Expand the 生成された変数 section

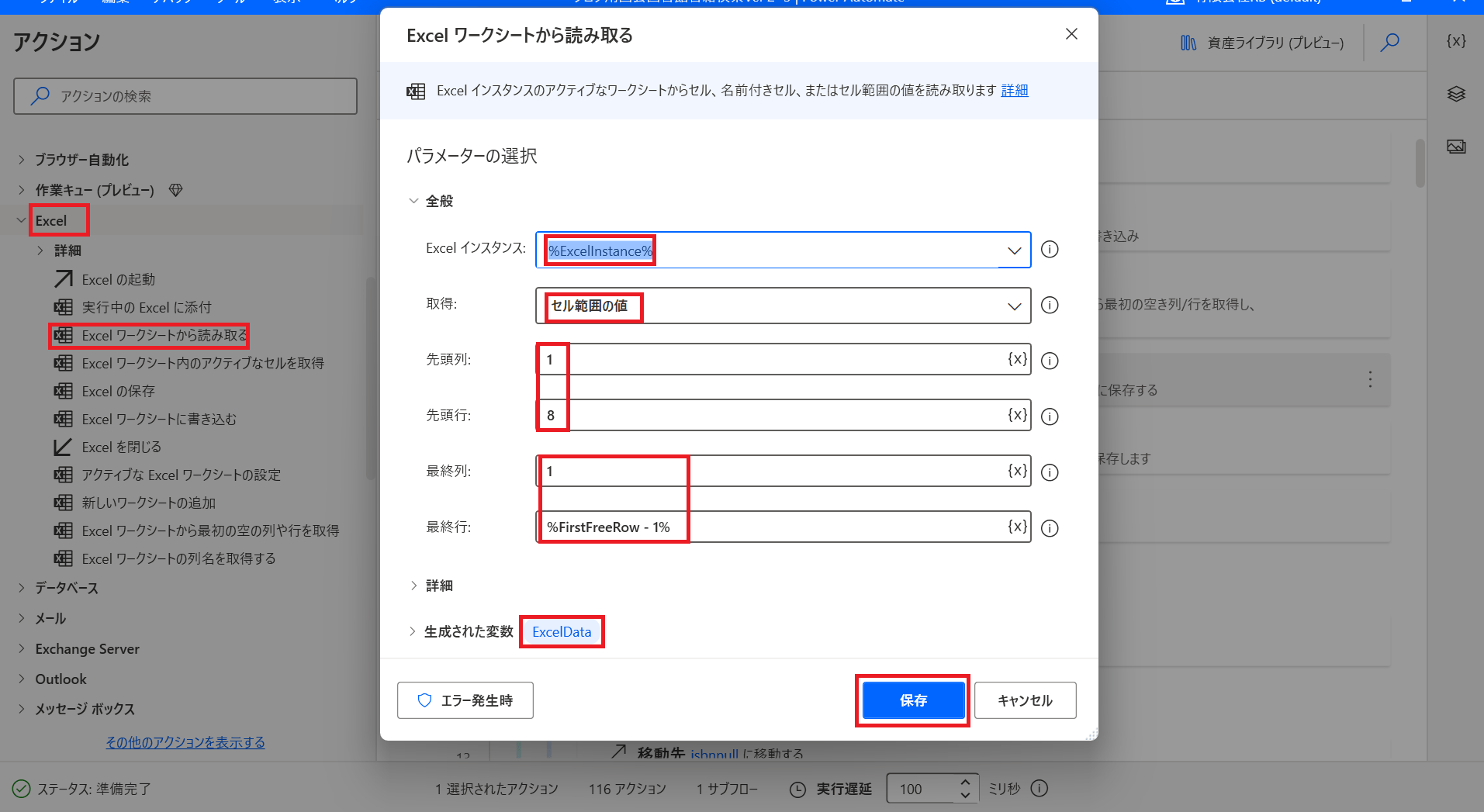click(412, 631)
